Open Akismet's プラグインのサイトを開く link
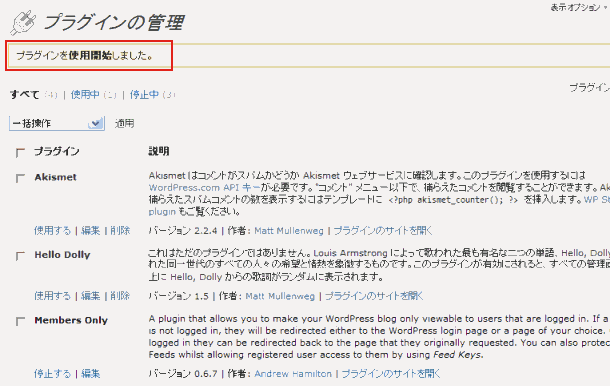The image size is (610, 386). 383,231
